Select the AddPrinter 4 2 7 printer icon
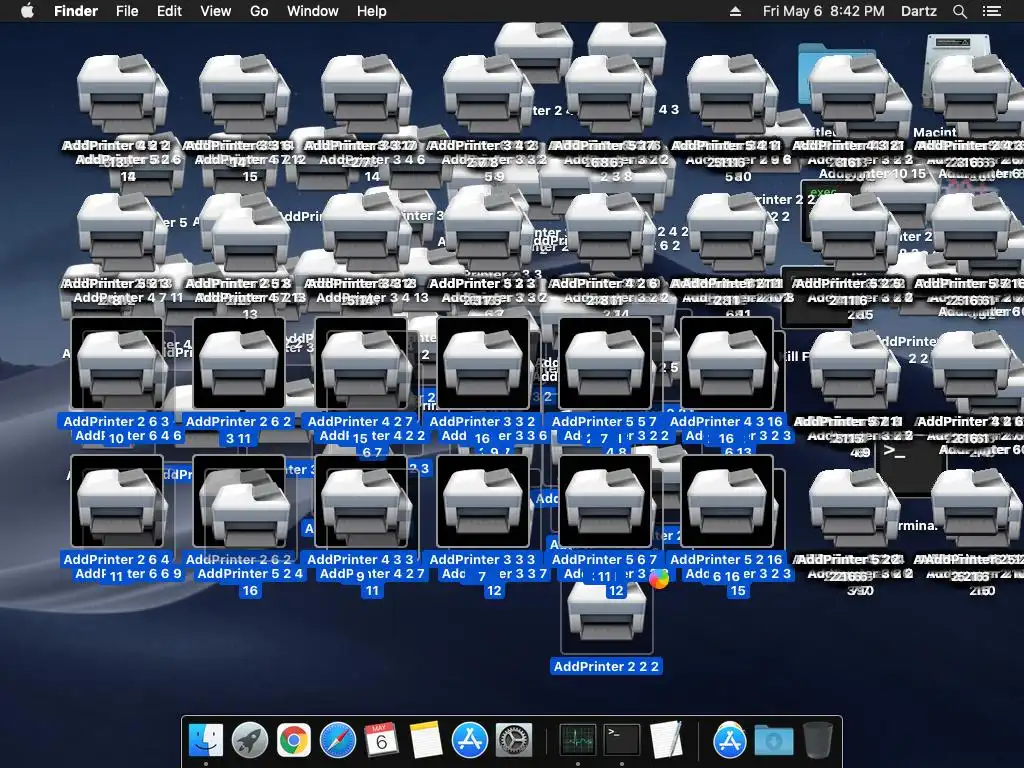 coord(361,364)
